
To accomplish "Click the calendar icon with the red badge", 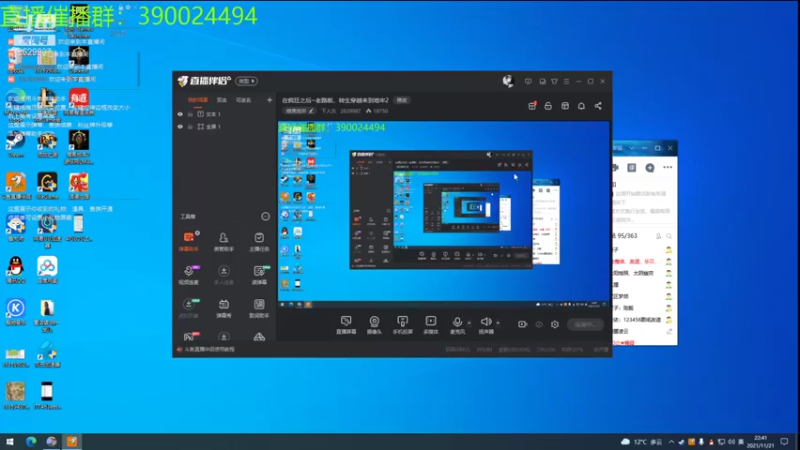I will 532,106.
